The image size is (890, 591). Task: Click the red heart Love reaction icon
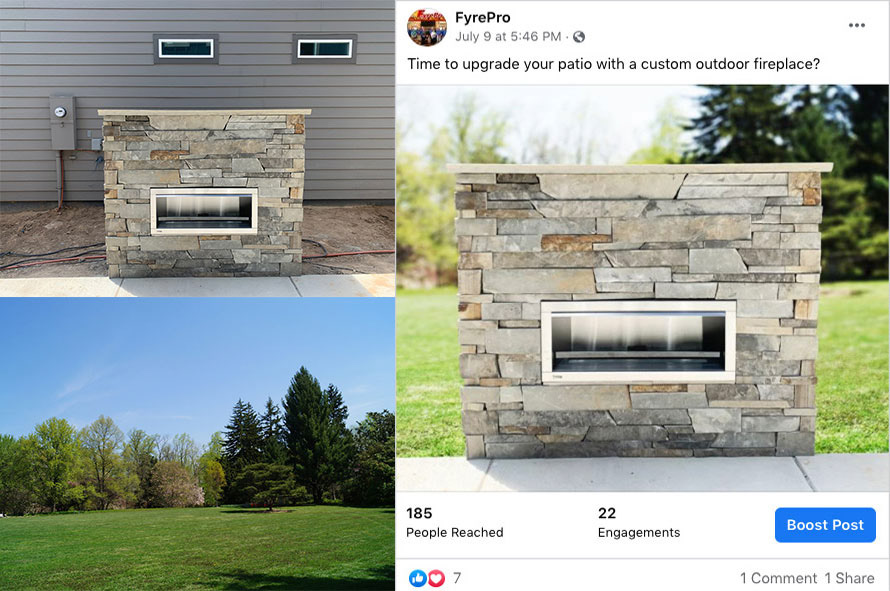point(435,578)
